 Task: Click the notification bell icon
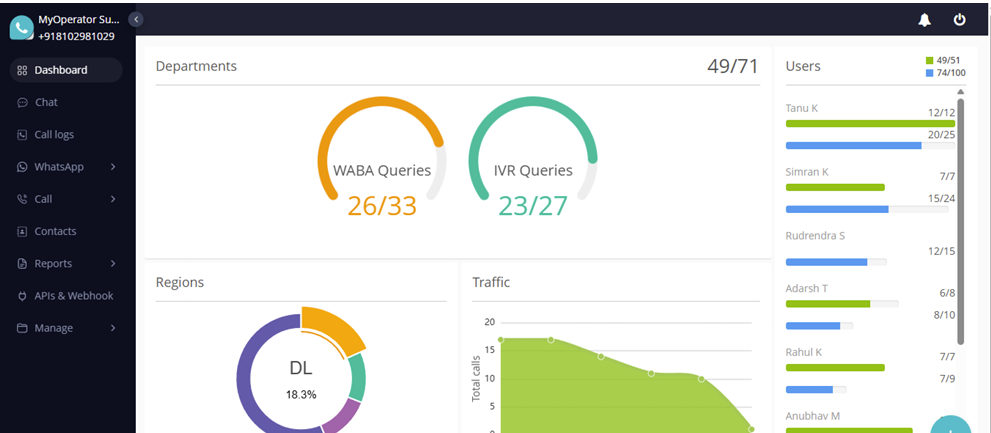point(924,19)
